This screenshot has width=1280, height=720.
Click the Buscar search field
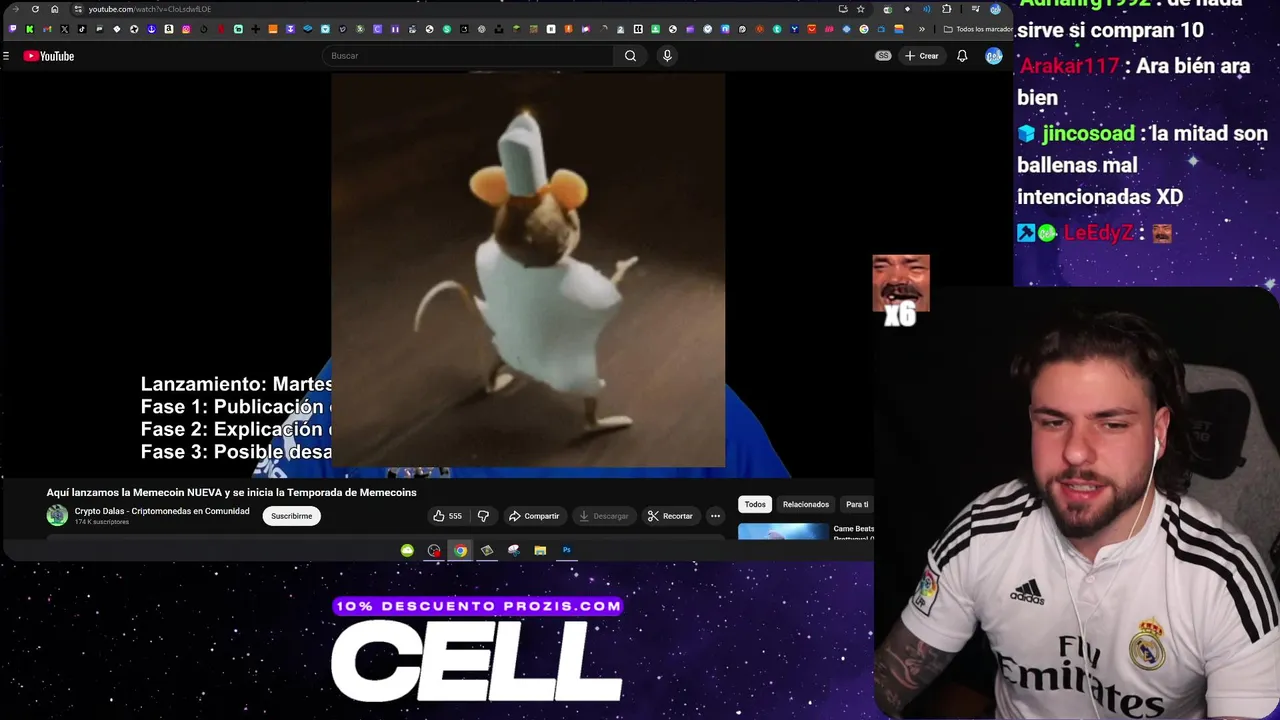(468, 56)
